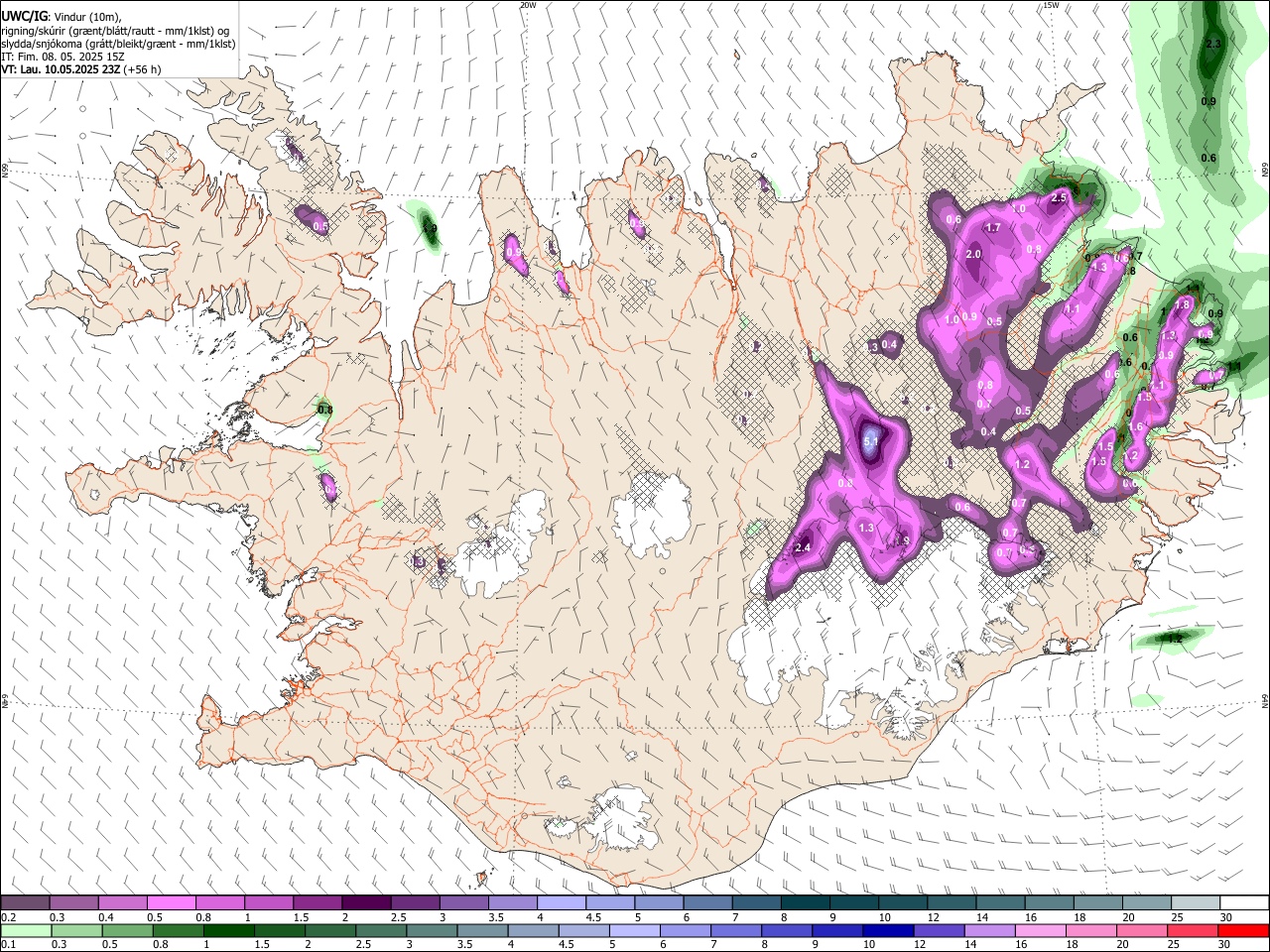The width and height of the screenshot is (1270, 952).
Task: Select the 2.4 value label in the purple area
Action: point(803,548)
